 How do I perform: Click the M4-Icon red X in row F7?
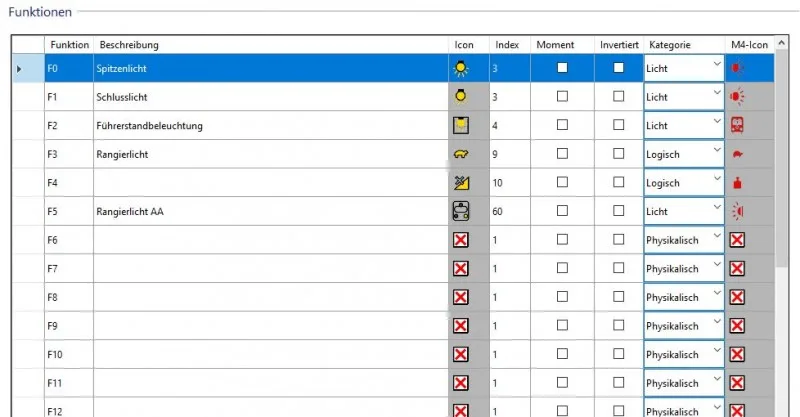point(737,268)
